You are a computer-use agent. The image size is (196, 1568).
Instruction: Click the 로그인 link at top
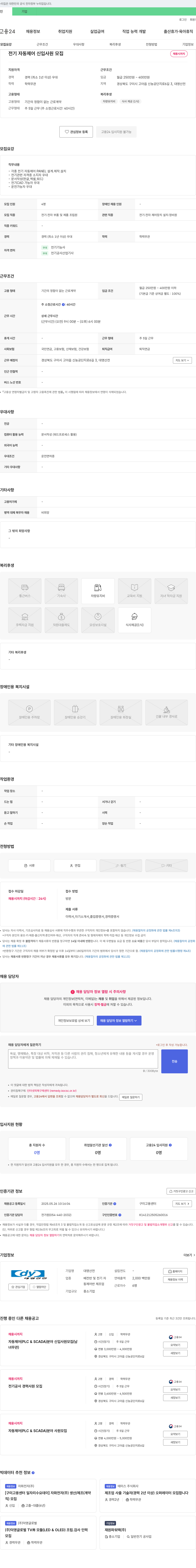[183, 19]
